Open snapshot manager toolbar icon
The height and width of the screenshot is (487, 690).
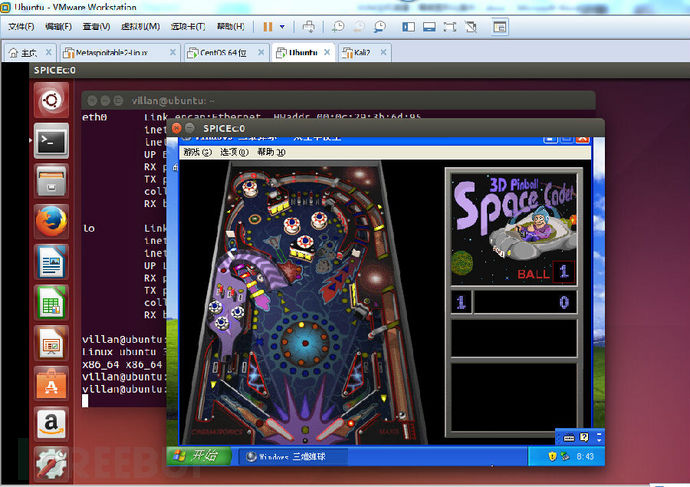coord(379,27)
